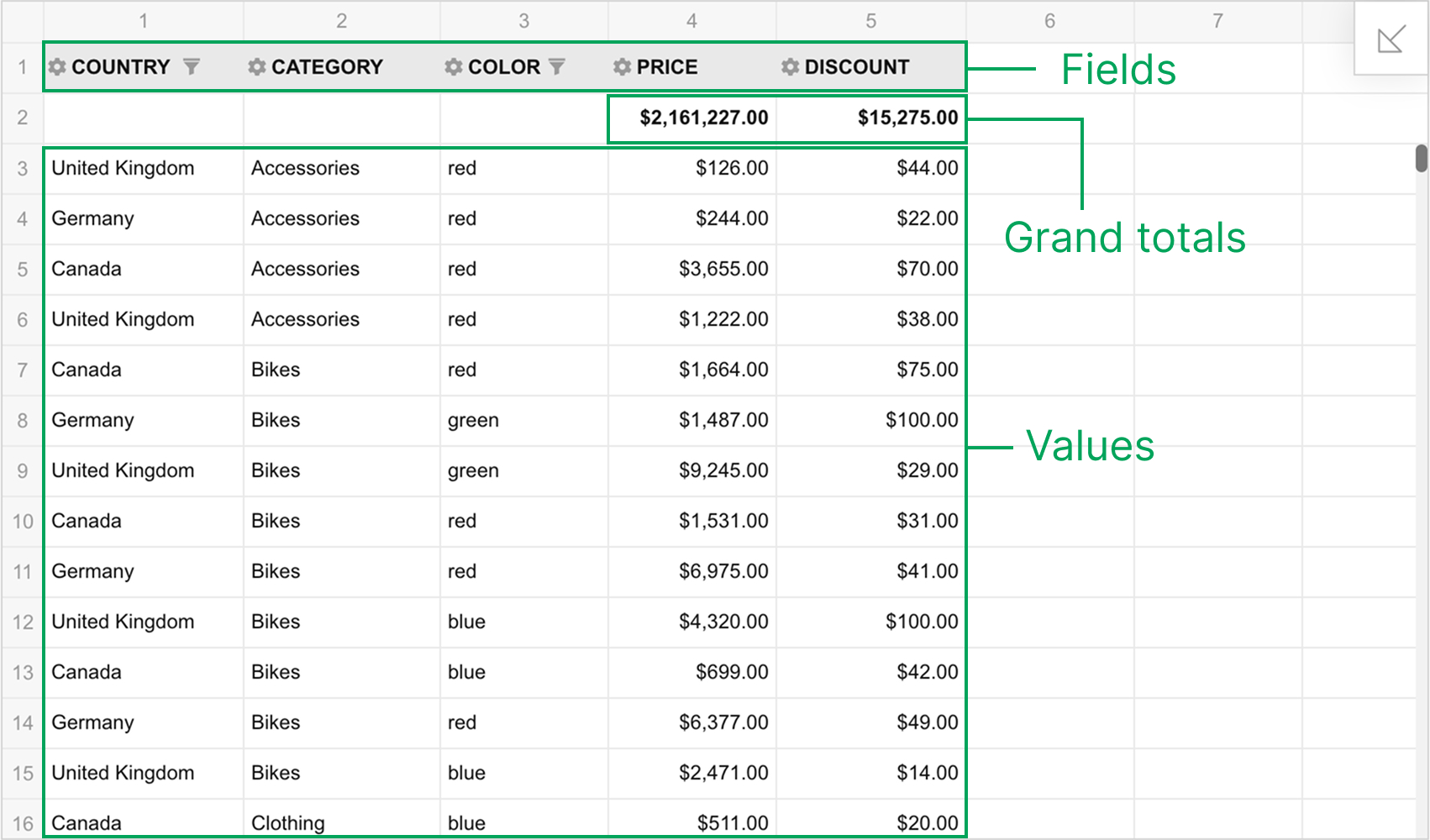Click the collapse arrow icon in the top-right corner
1430x840 pixels.
point(1391,37)
